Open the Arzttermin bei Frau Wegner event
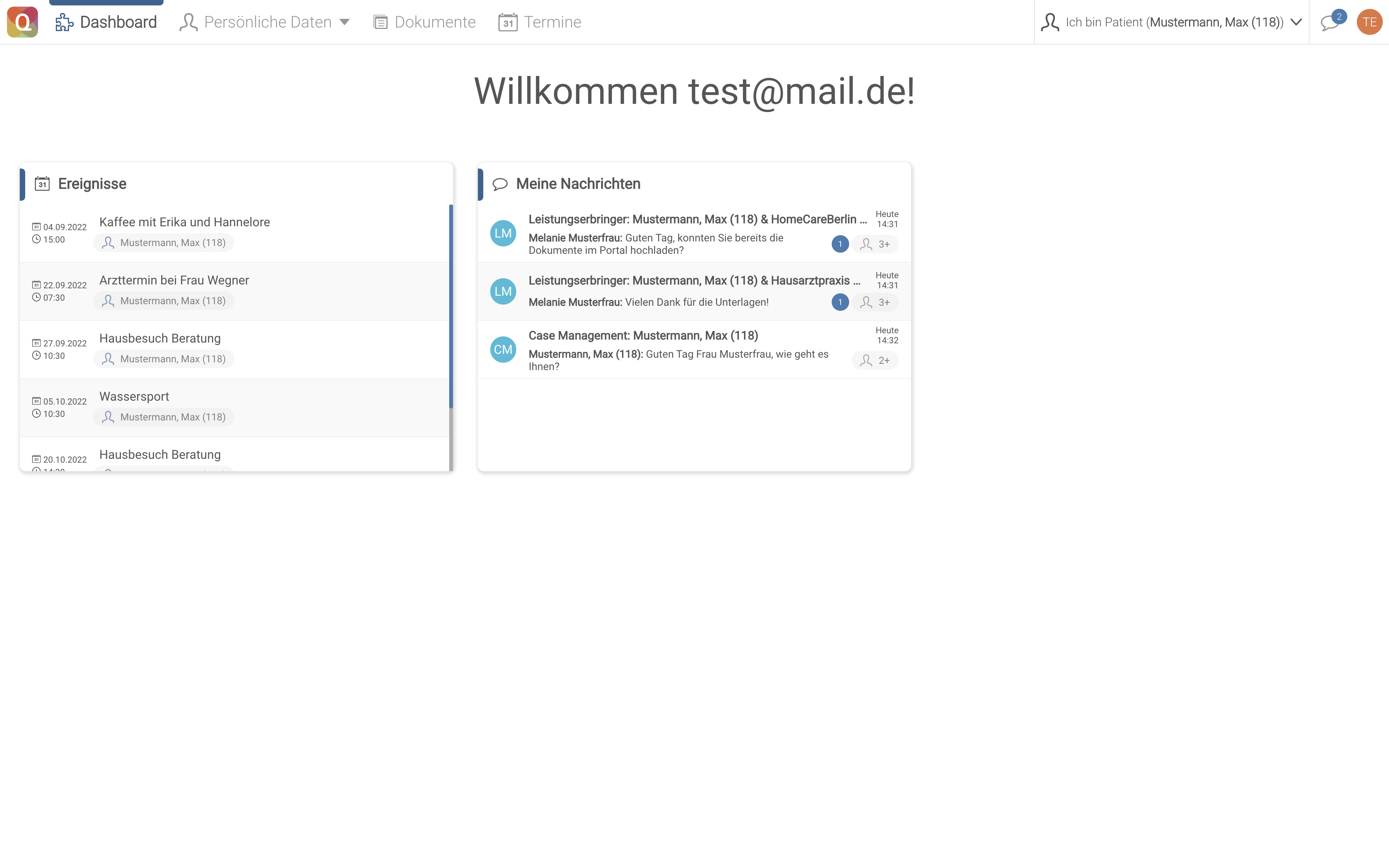The width and height of the screenshot is (1389, 868). [174, 280]
